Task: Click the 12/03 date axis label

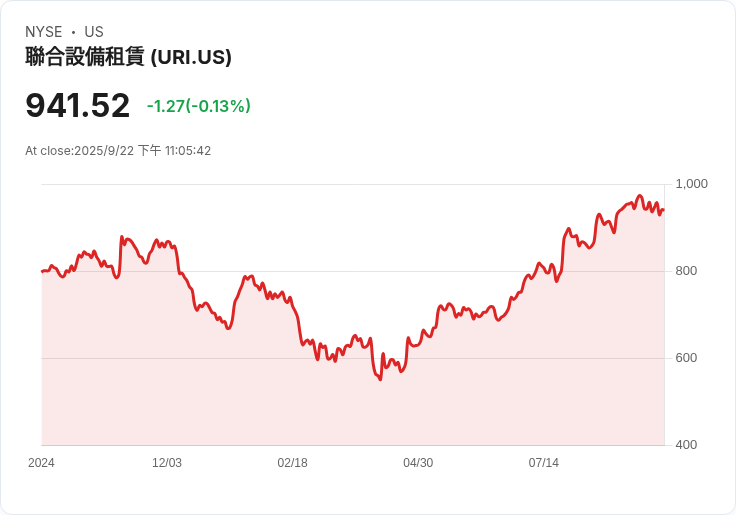Action: point(167,463)
